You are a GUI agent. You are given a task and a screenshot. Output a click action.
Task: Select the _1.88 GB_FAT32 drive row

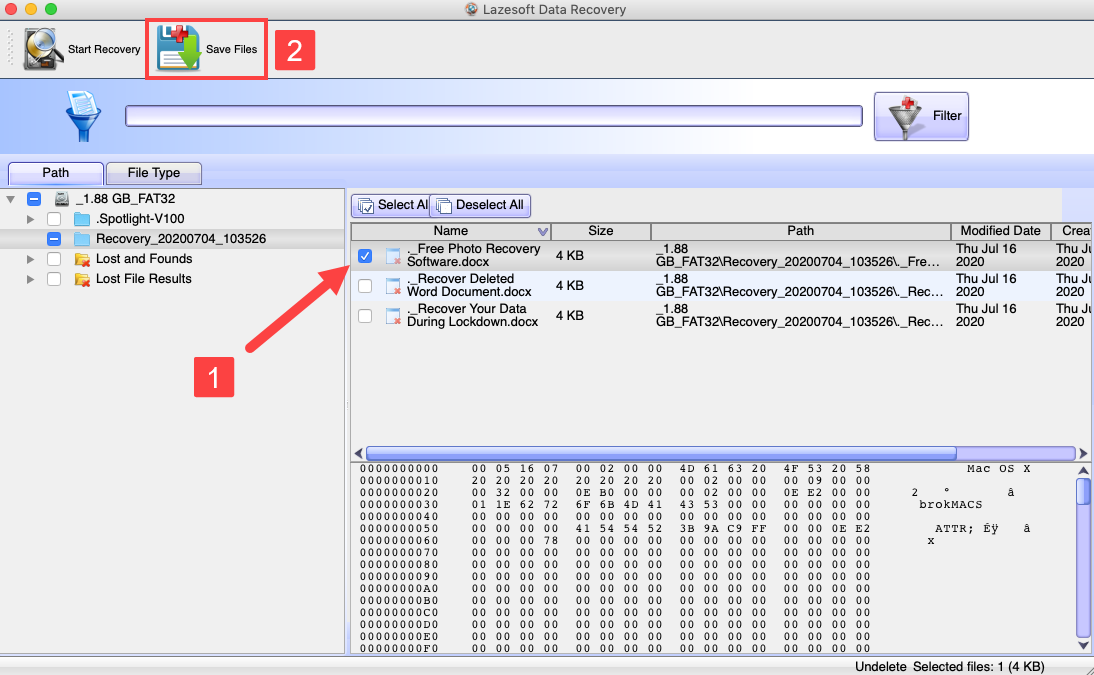click(172, 199)
